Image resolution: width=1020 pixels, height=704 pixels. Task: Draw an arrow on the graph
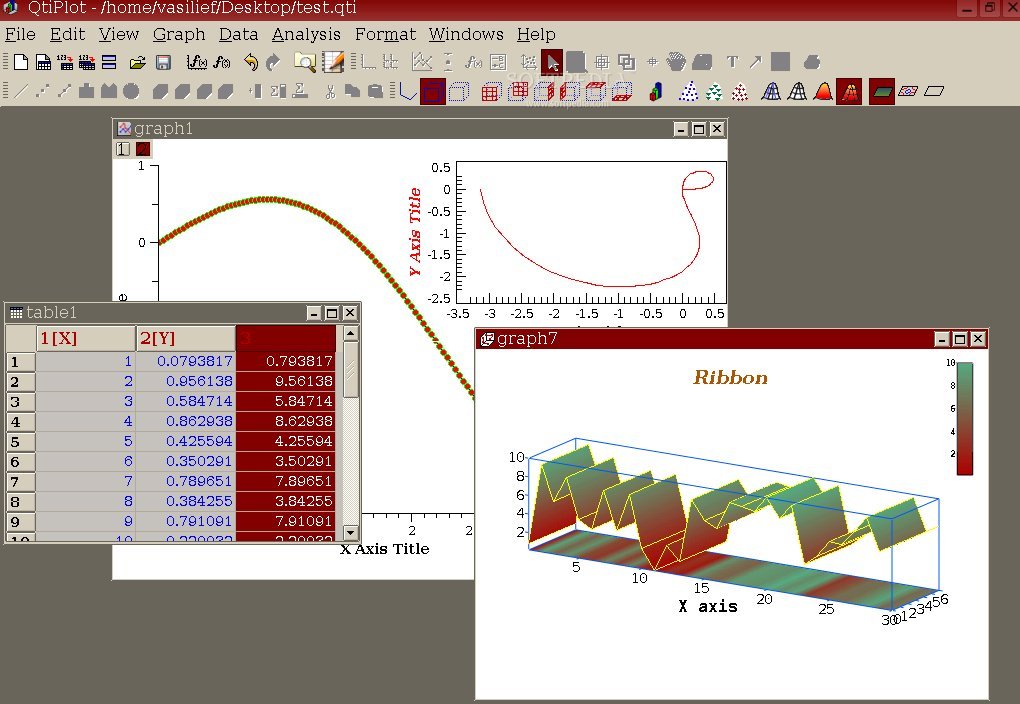(756, 62)
